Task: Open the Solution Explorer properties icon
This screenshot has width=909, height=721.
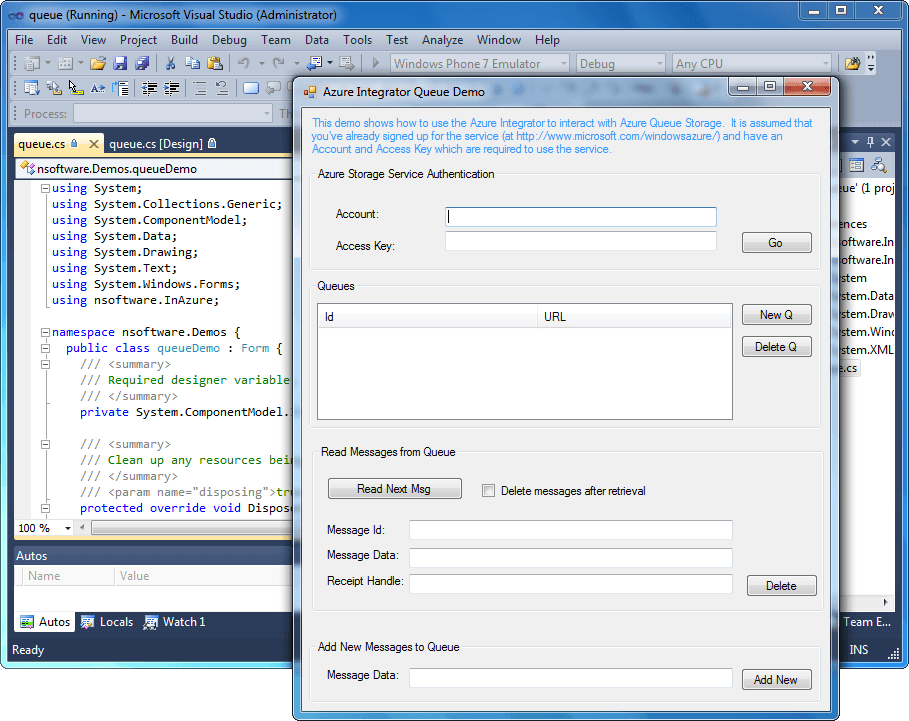Action: coord(856,166)
